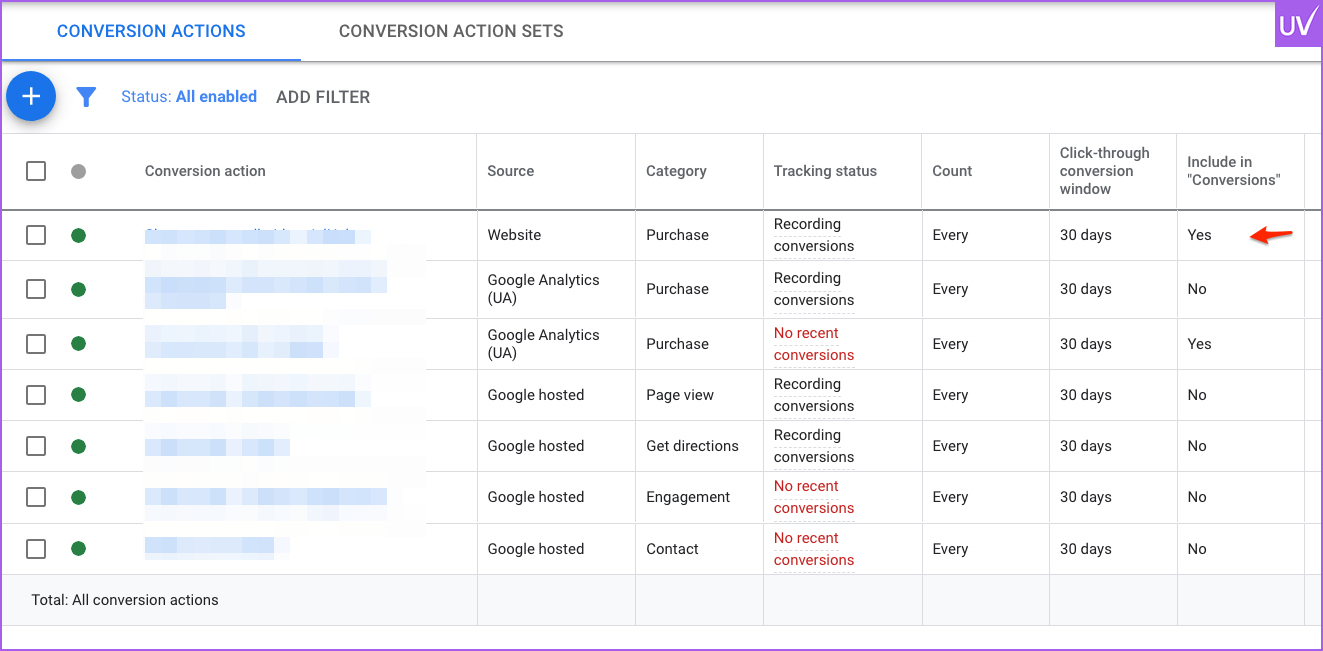The width and height of the screenshot is (1323, 651).
Task: Toggle the select-all checkbox in table header
Action: [36, 171]
